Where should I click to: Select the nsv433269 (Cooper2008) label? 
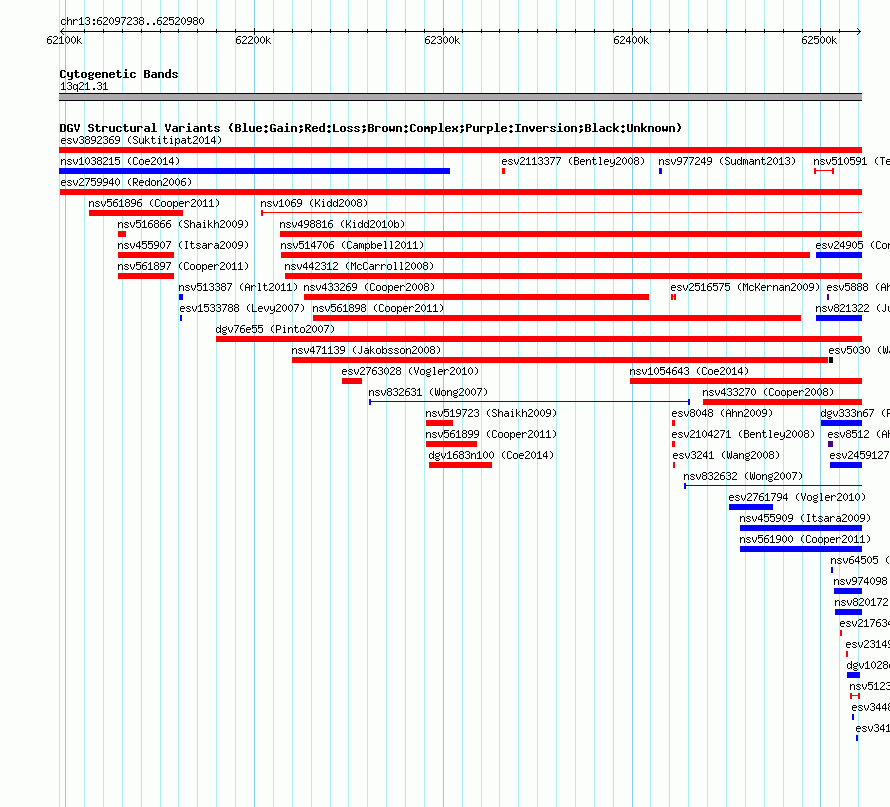tap(369, 287)
